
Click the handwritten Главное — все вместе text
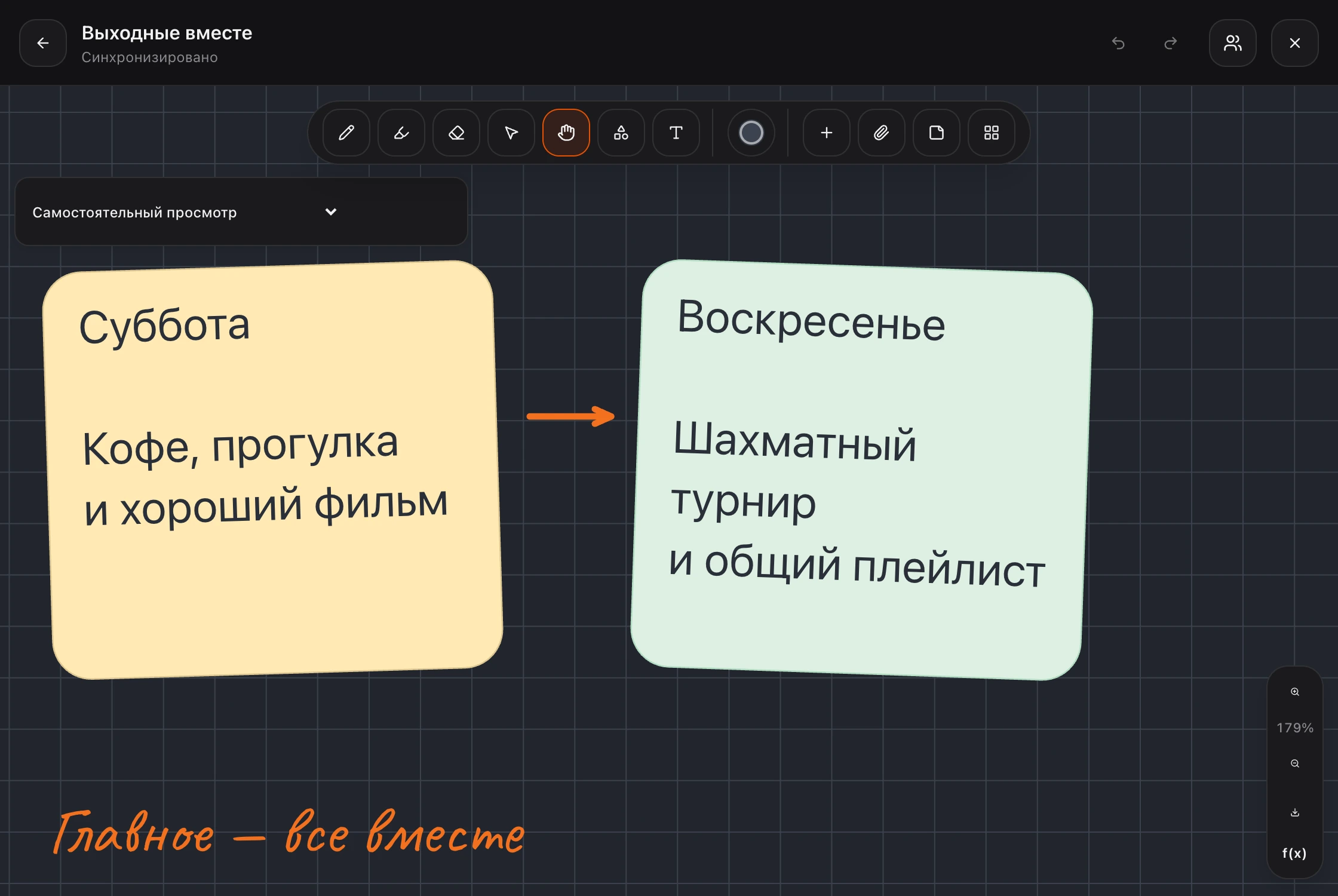click(x=290, y=831)
